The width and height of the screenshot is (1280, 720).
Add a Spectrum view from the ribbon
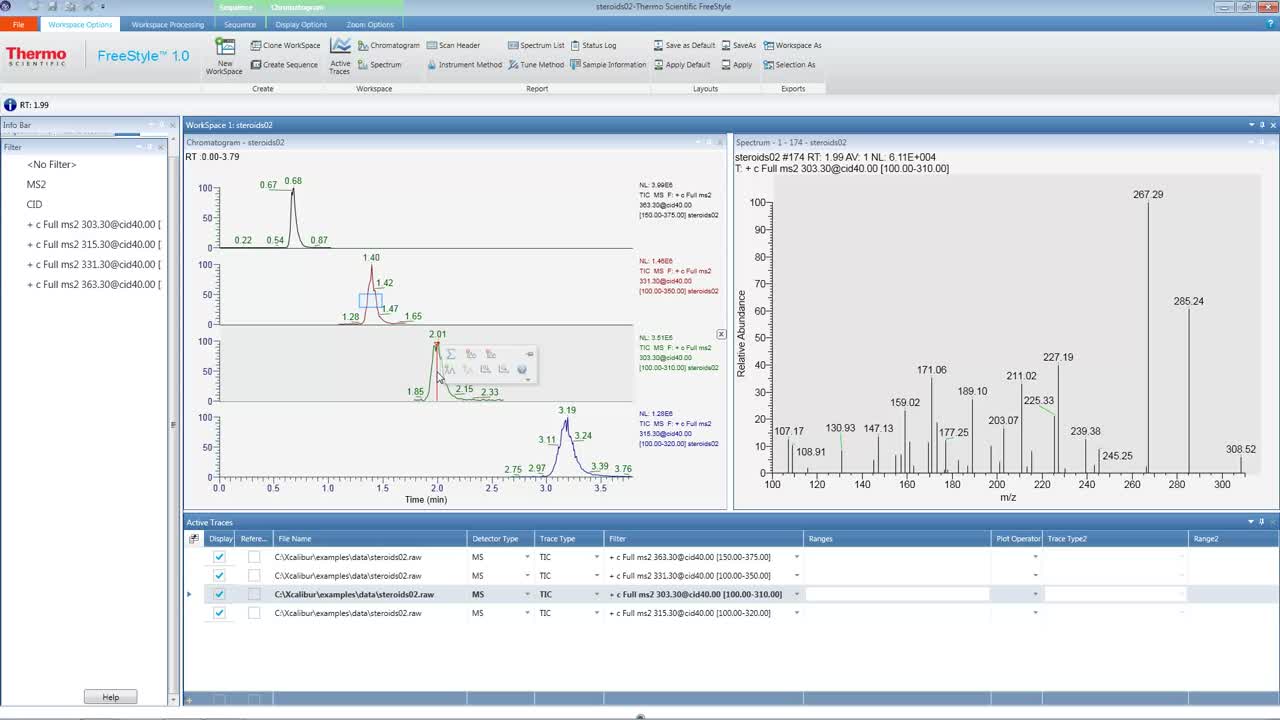379,65
